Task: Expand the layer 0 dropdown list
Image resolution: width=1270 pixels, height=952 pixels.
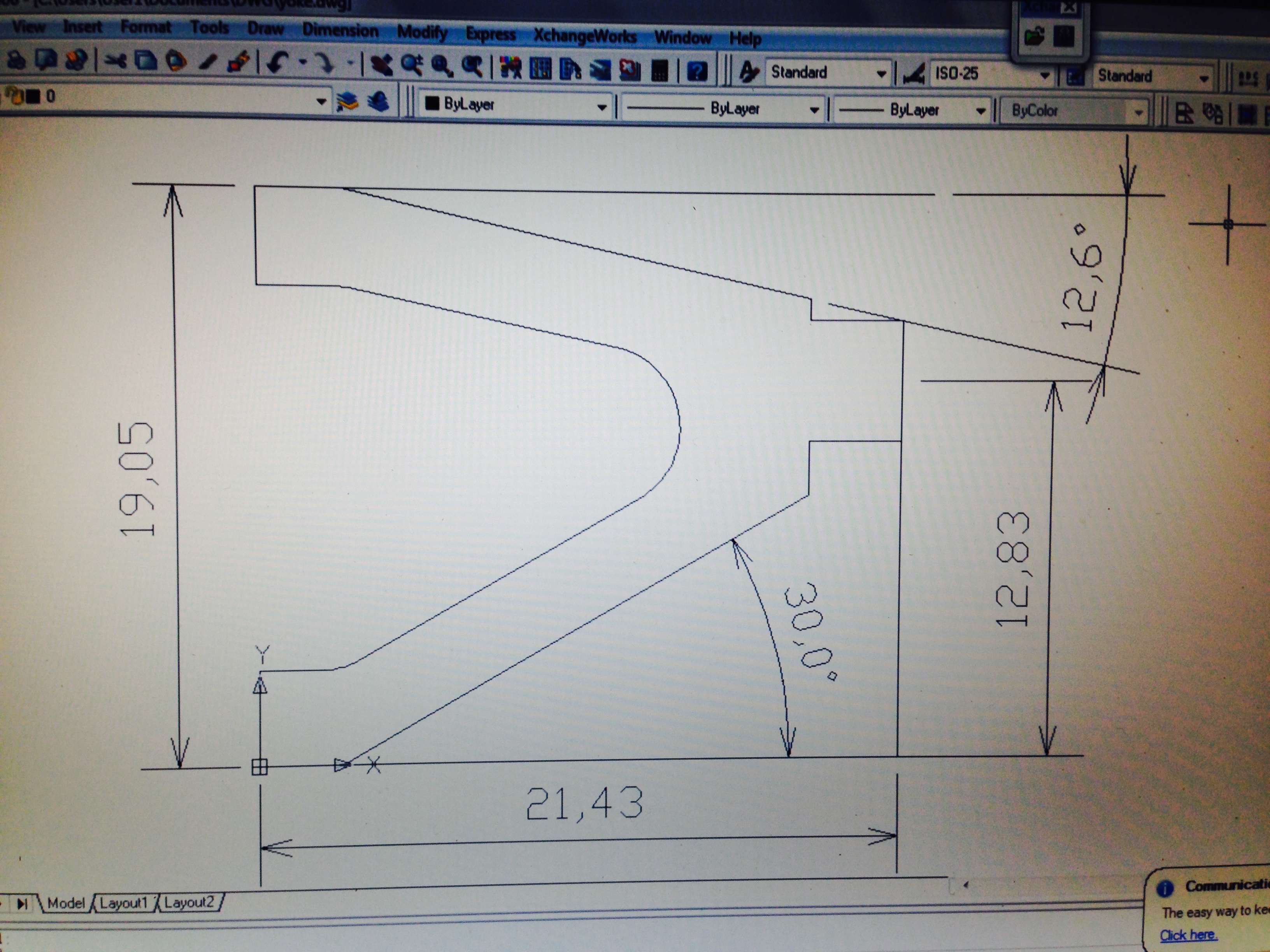Action: [x=321, y=101]
